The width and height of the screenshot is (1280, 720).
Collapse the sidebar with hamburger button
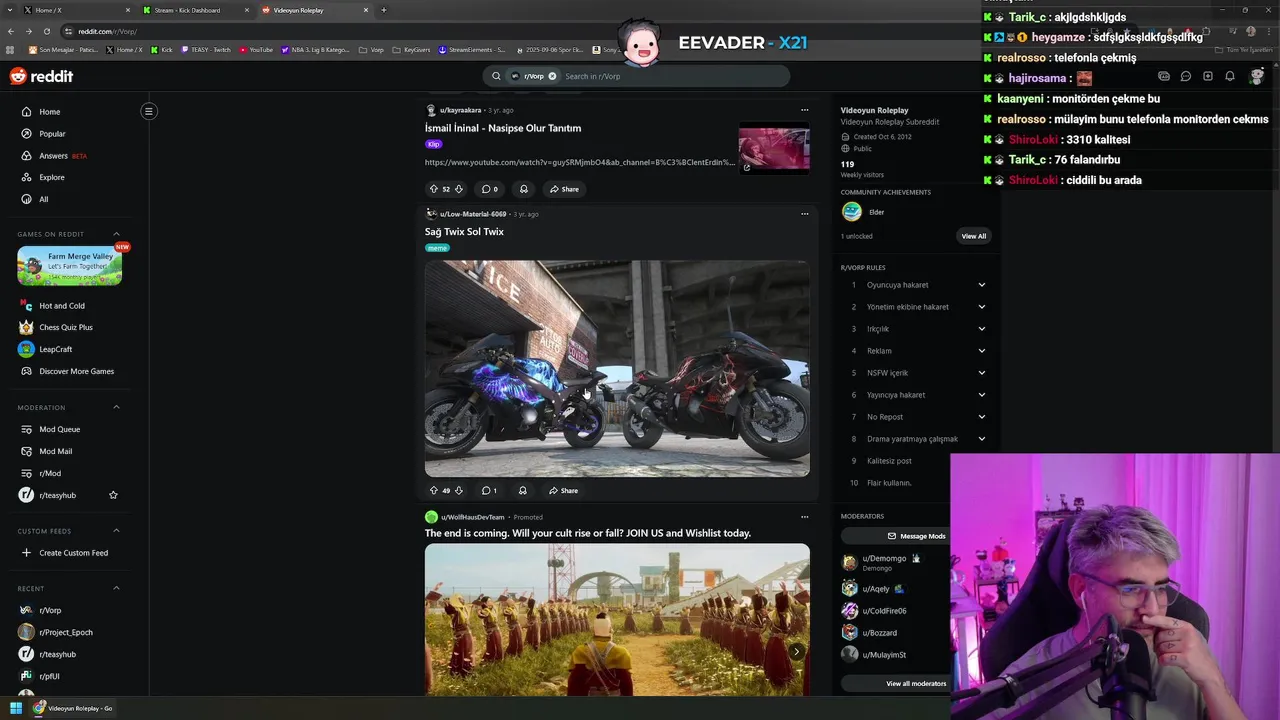[148, 111]
